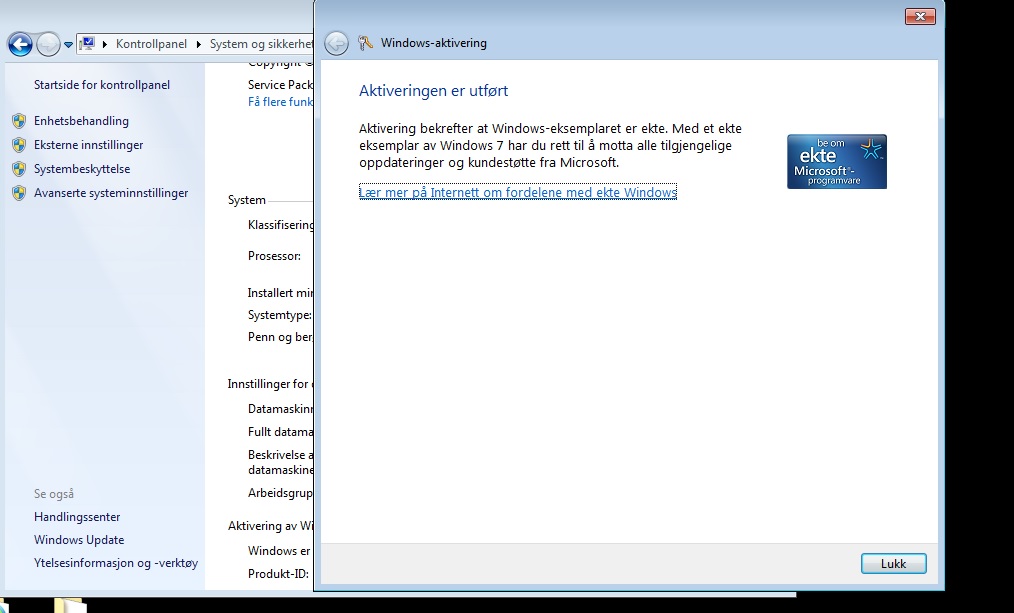Click the Systemtype: label
Image resolution: width=1014 pixels, height=613 pixels.
(x=279, y=315)
